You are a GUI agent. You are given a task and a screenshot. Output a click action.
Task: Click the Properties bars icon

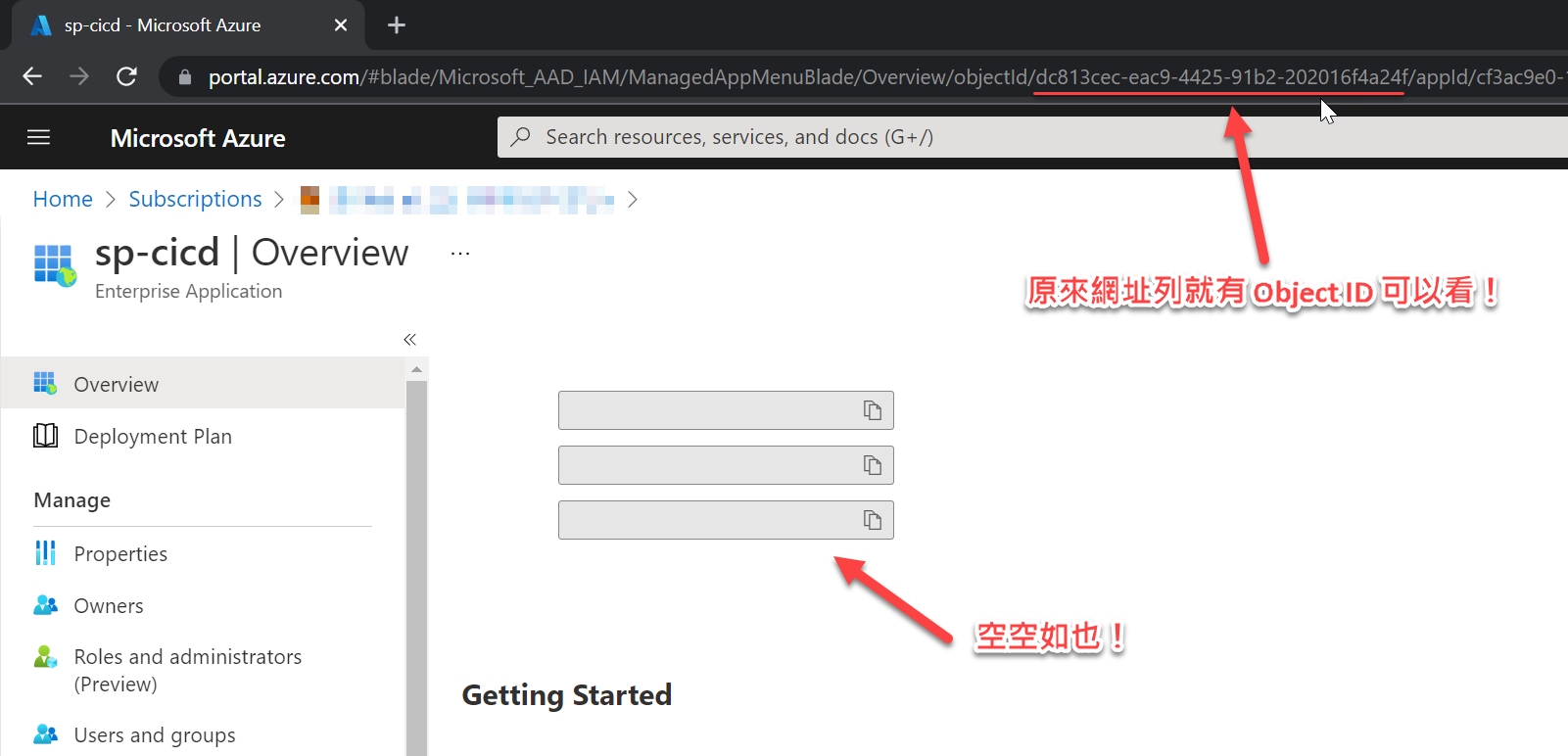(45, 553)
